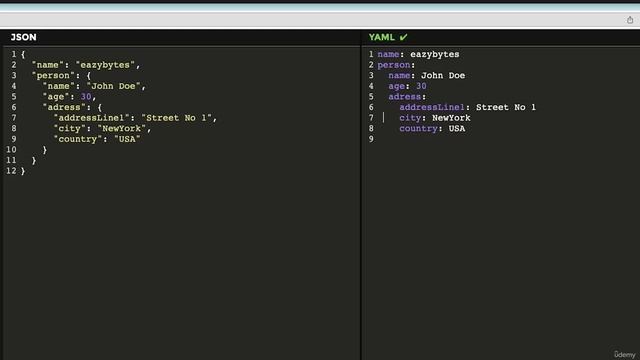Click name key in YAML line 1
Viewport: 640px width, 360px height.
[x=388, y=54]
